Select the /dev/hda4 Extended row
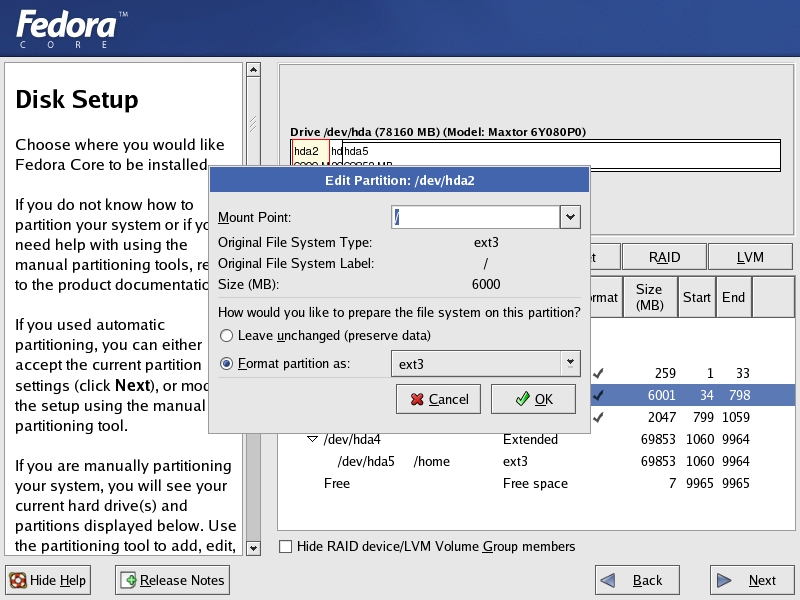The height and width of the screenshot is (600, 800). coord(536,439)
